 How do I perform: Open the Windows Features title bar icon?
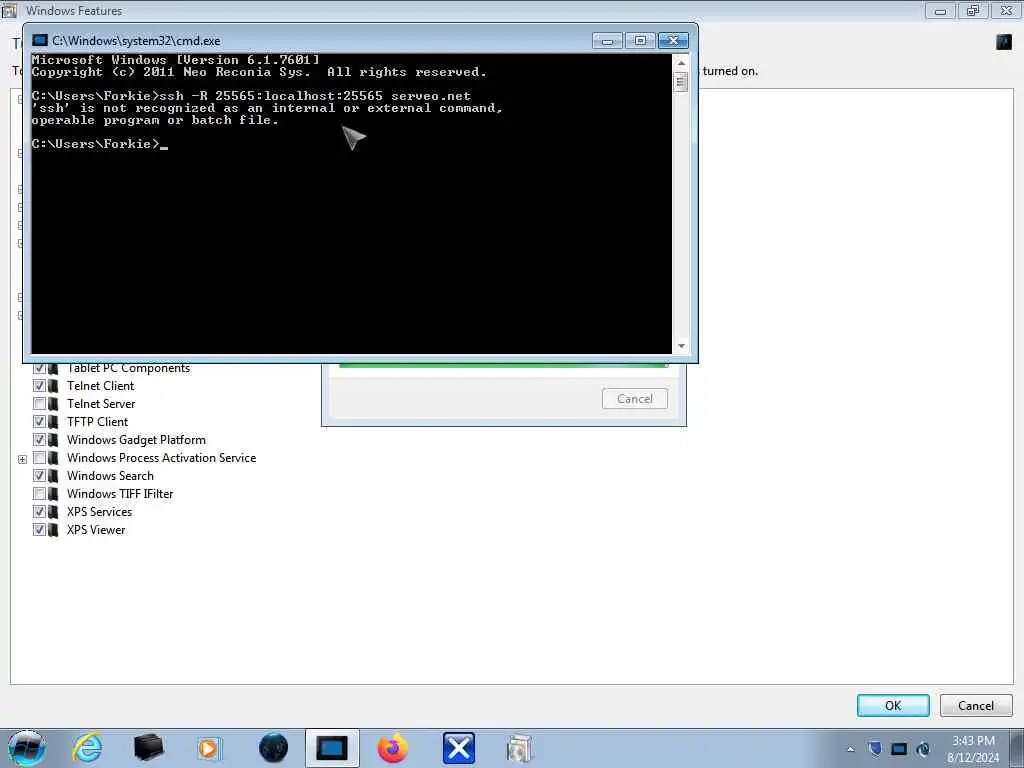9,10
